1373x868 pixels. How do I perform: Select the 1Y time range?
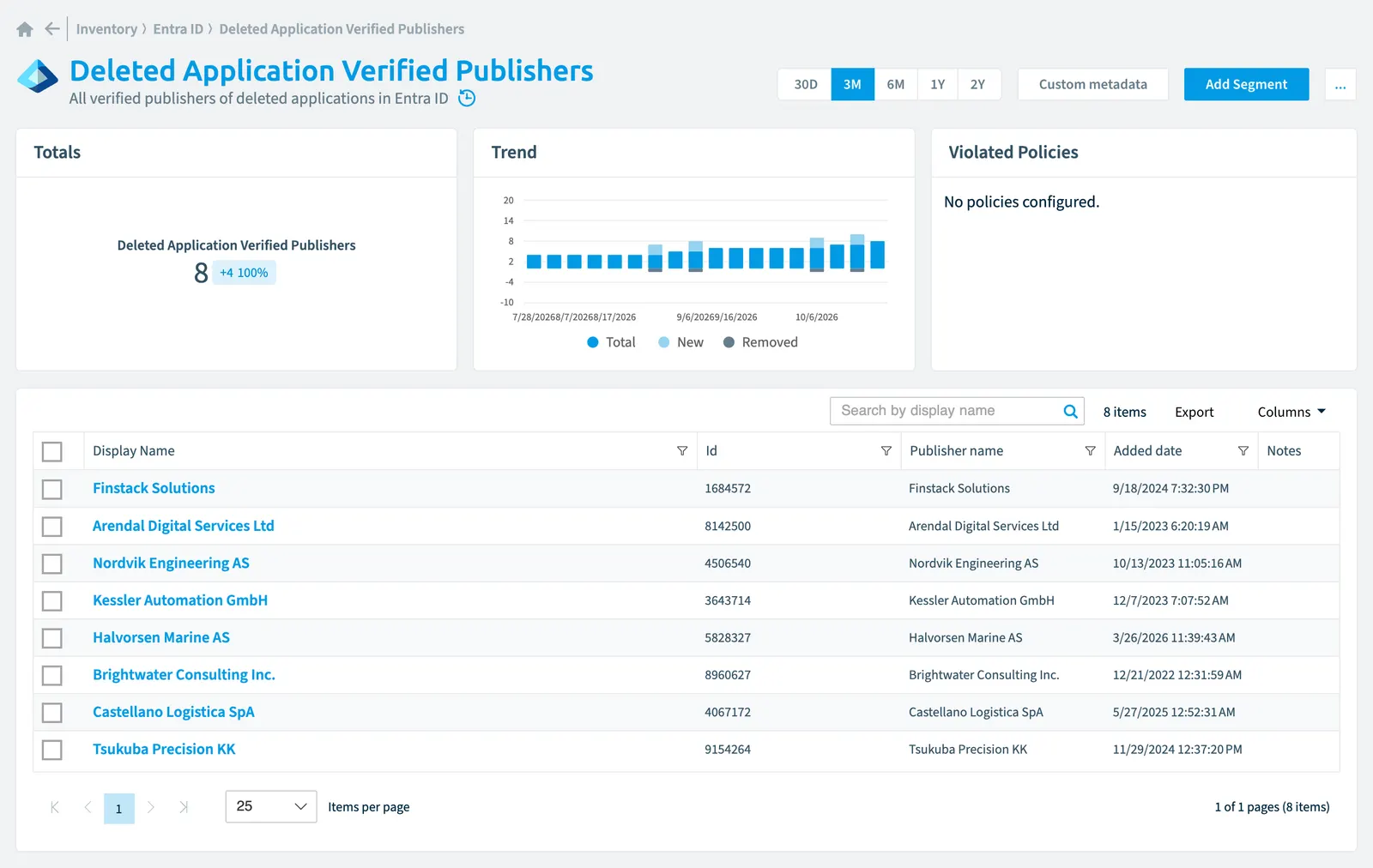click(937, 84)
